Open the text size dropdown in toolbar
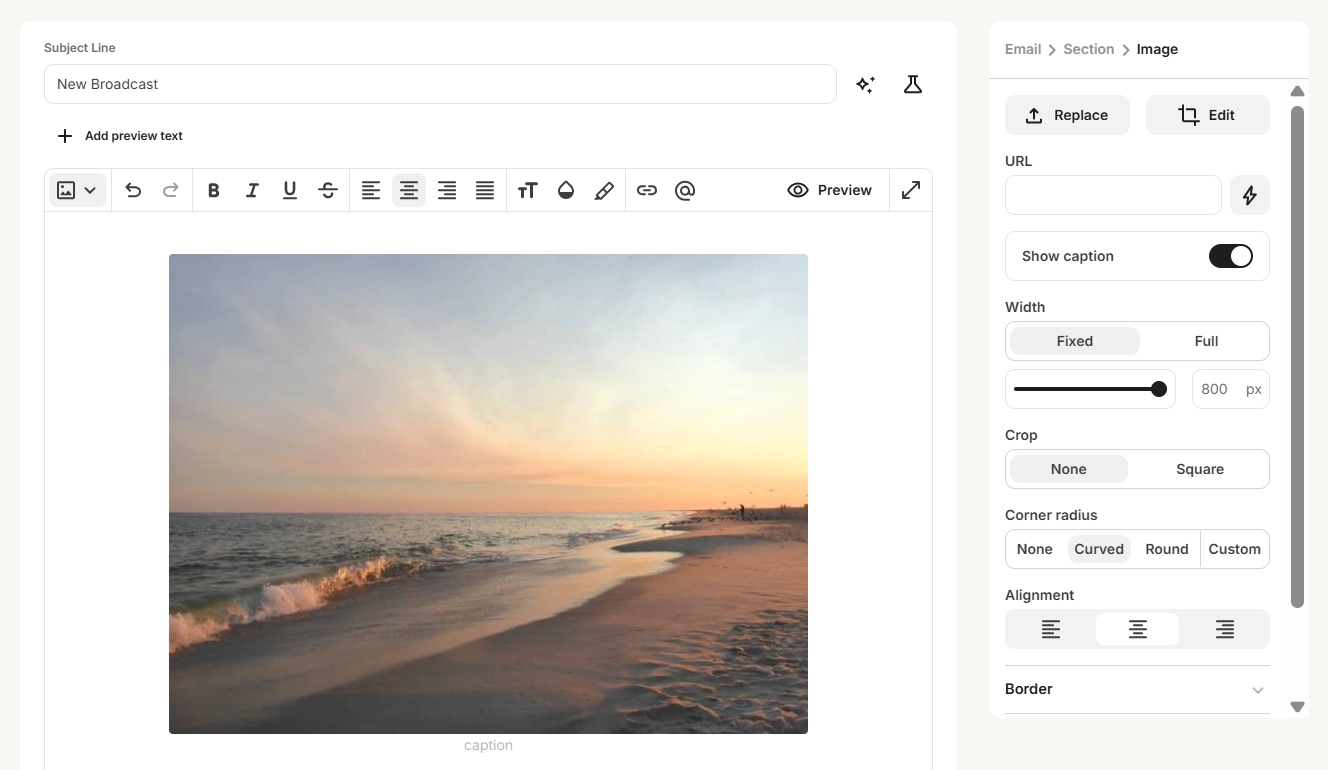This screenshot has height=770, width=1328. tap(527, 190)
